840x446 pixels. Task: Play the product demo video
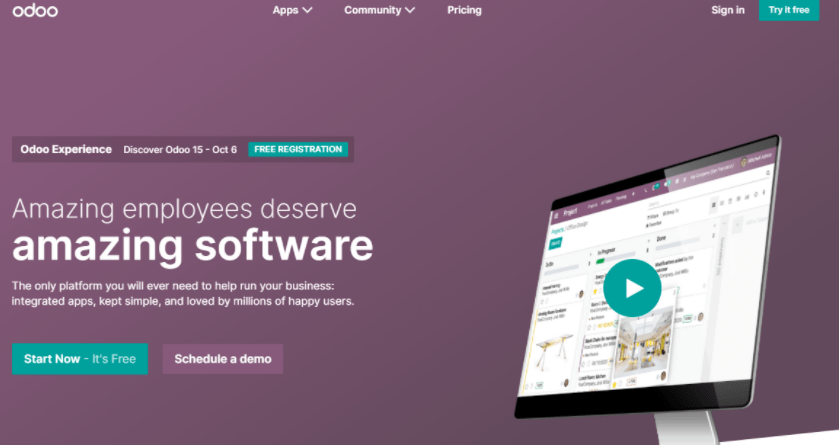tap(632, 288)
